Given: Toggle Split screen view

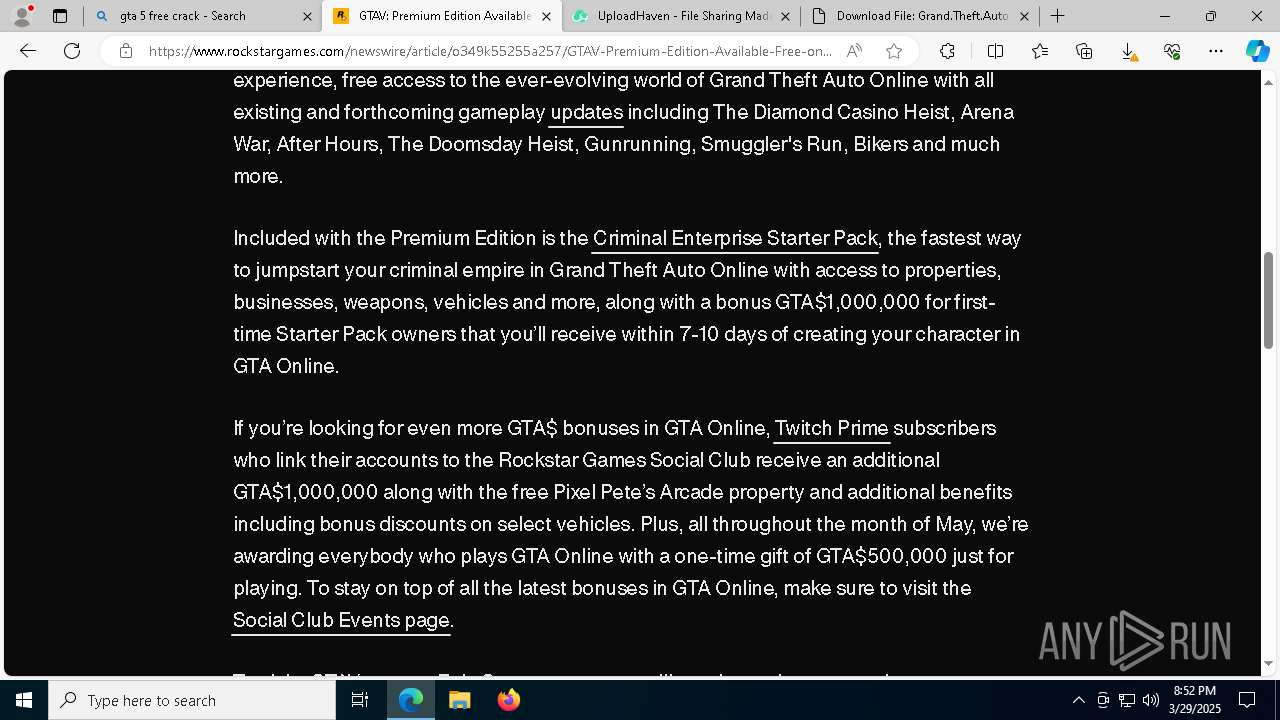Looking at the screenshot, I should click(x=995, y=51).
